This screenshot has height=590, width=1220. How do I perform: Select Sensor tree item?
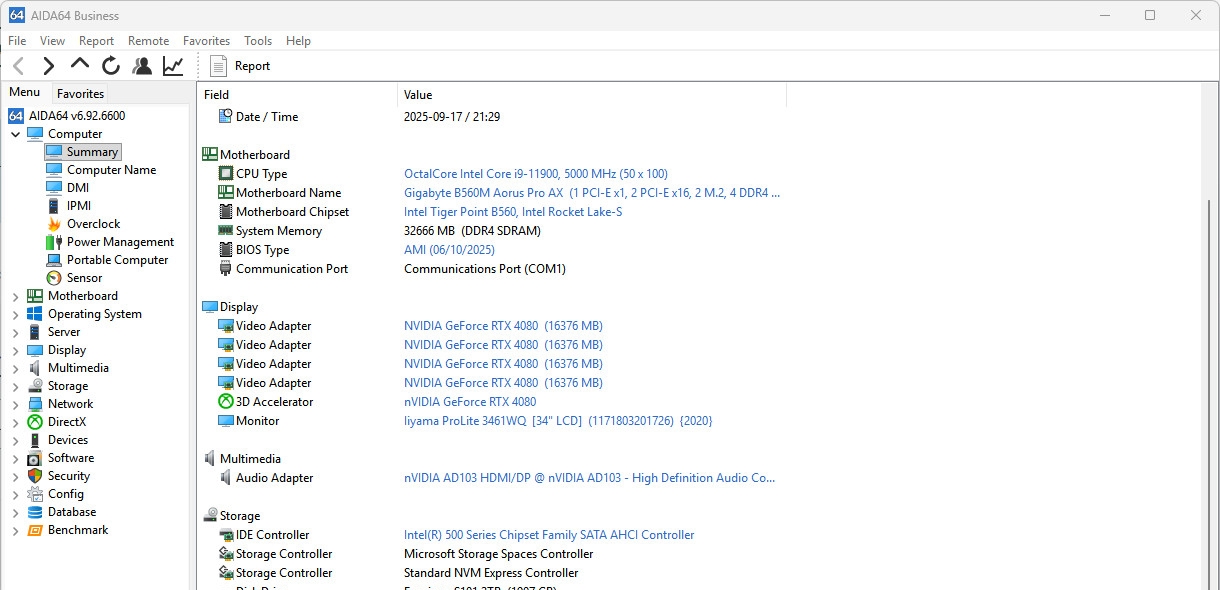point(84,278)
